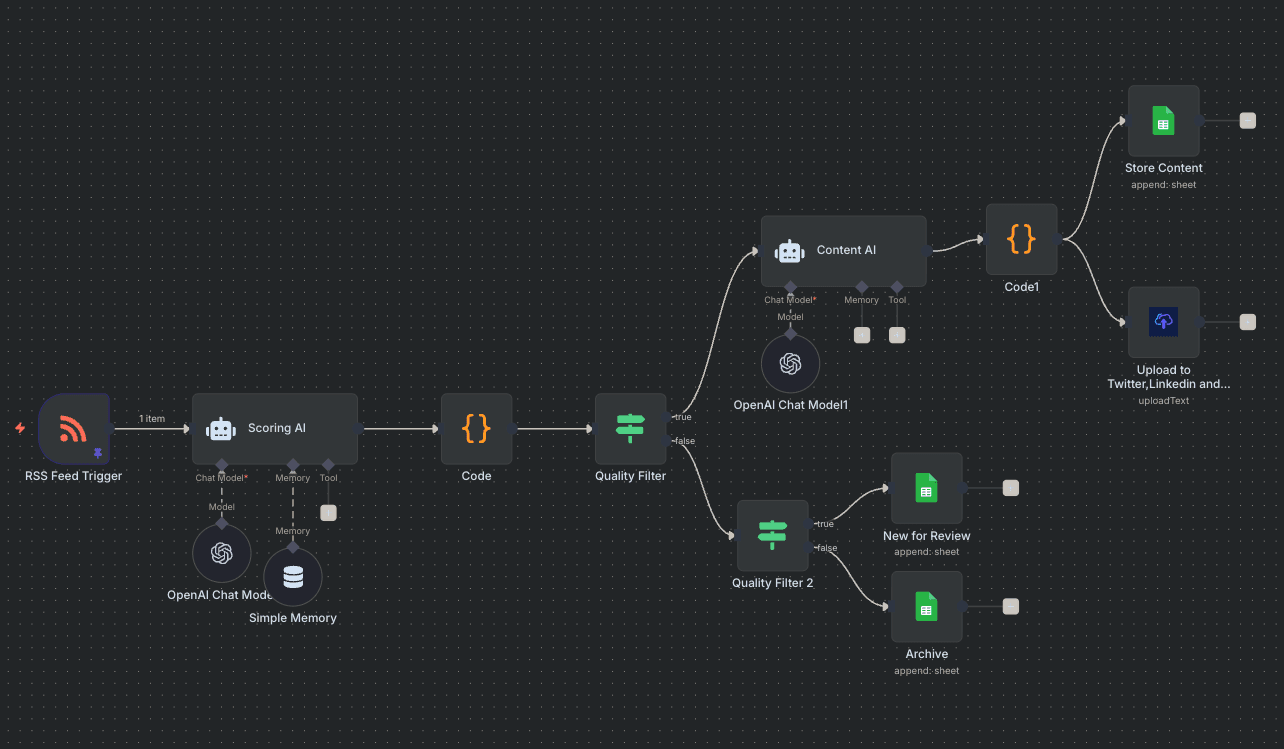Add a memory sub-node to Content AI

coord(862,335)
